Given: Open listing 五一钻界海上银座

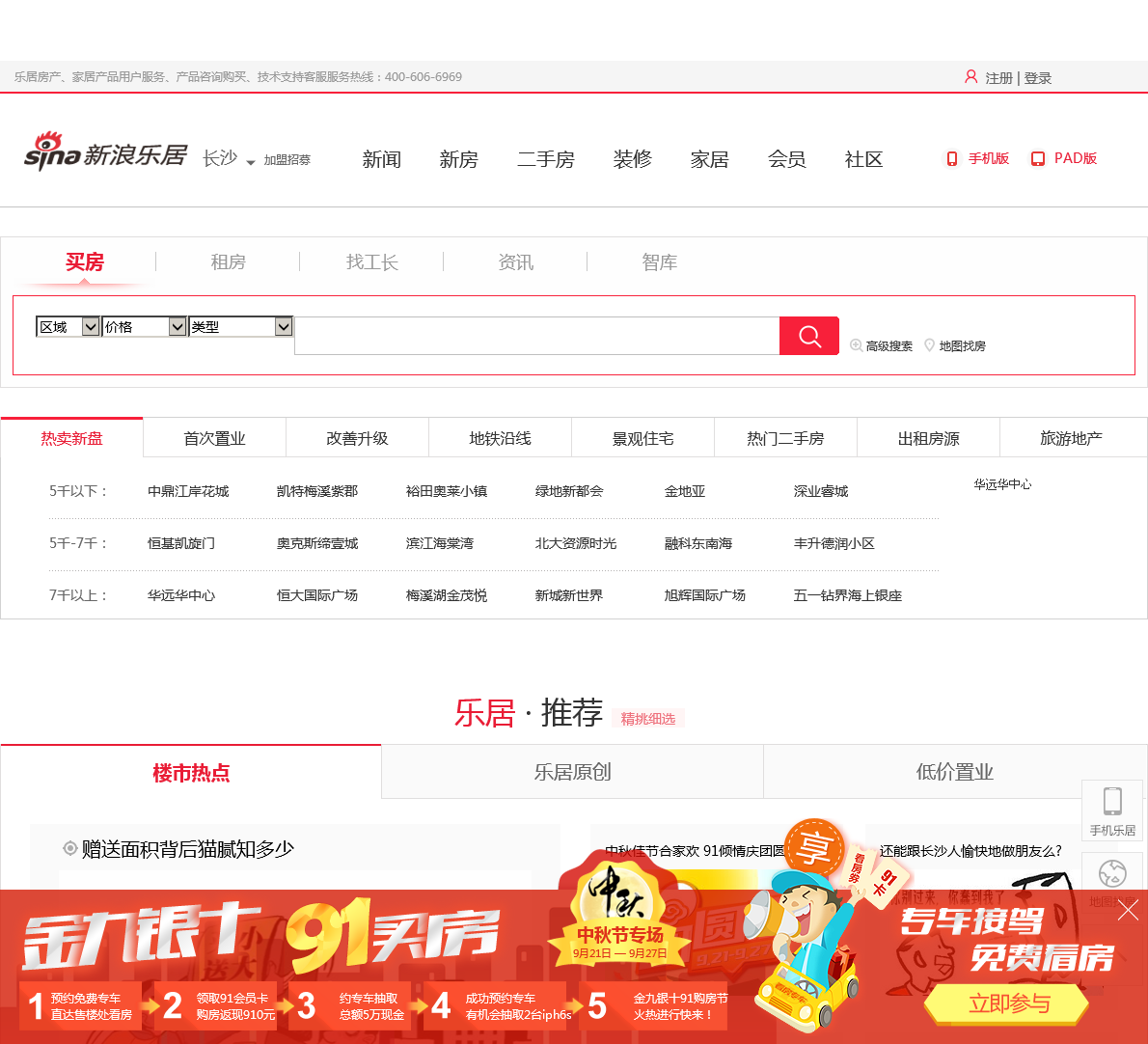Looking at the screenshot, I should (848, 595).
